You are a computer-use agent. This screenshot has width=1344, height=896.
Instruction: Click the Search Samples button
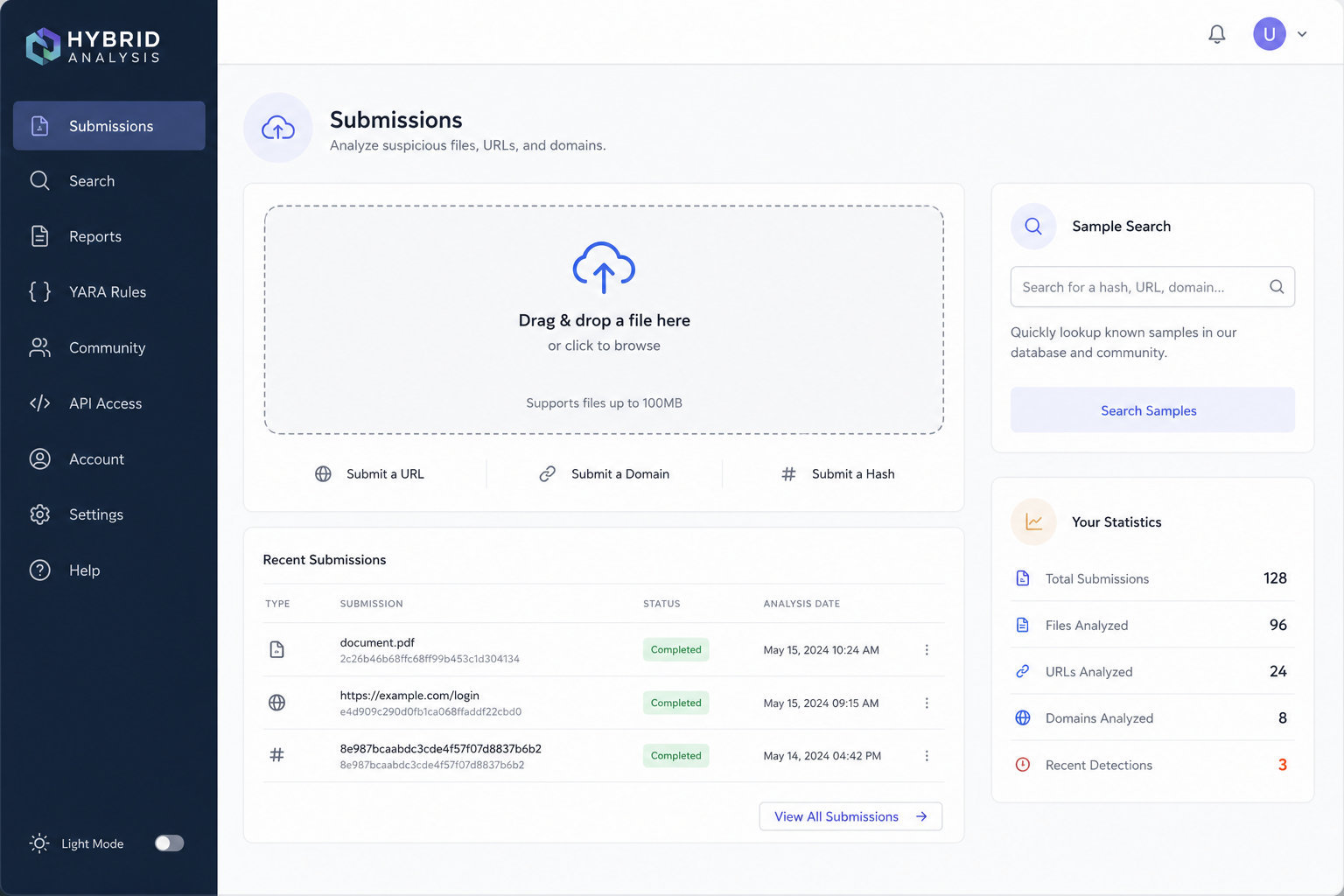click(1152, 410)
